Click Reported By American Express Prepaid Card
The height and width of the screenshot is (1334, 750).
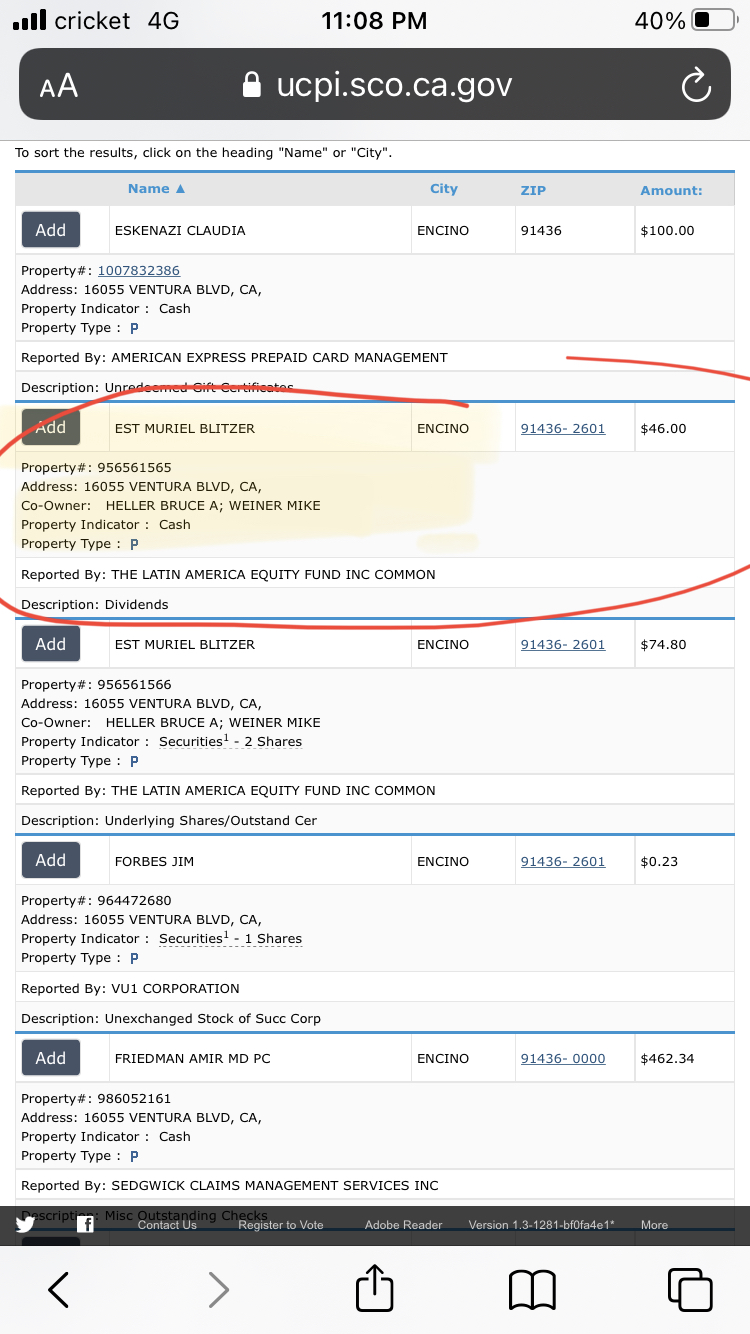point(234,357)
